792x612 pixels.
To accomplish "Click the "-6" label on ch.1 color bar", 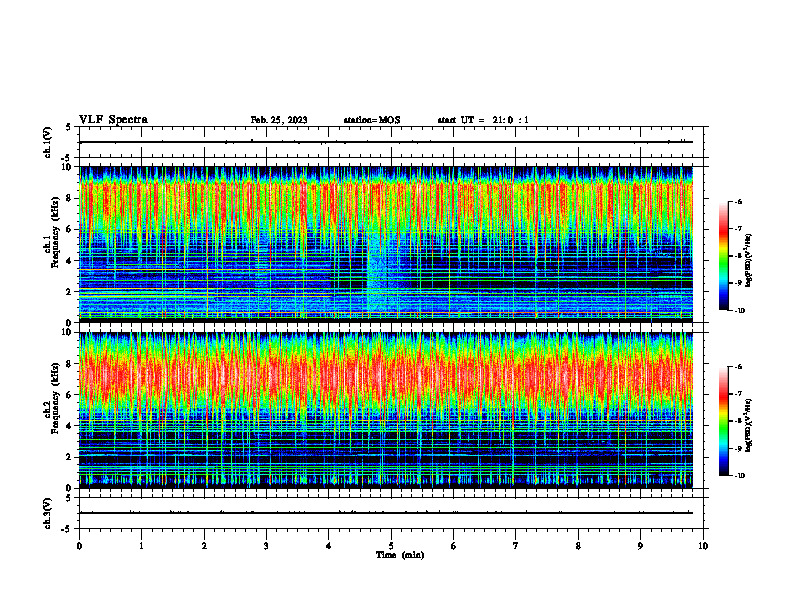I will coord(738,202).
